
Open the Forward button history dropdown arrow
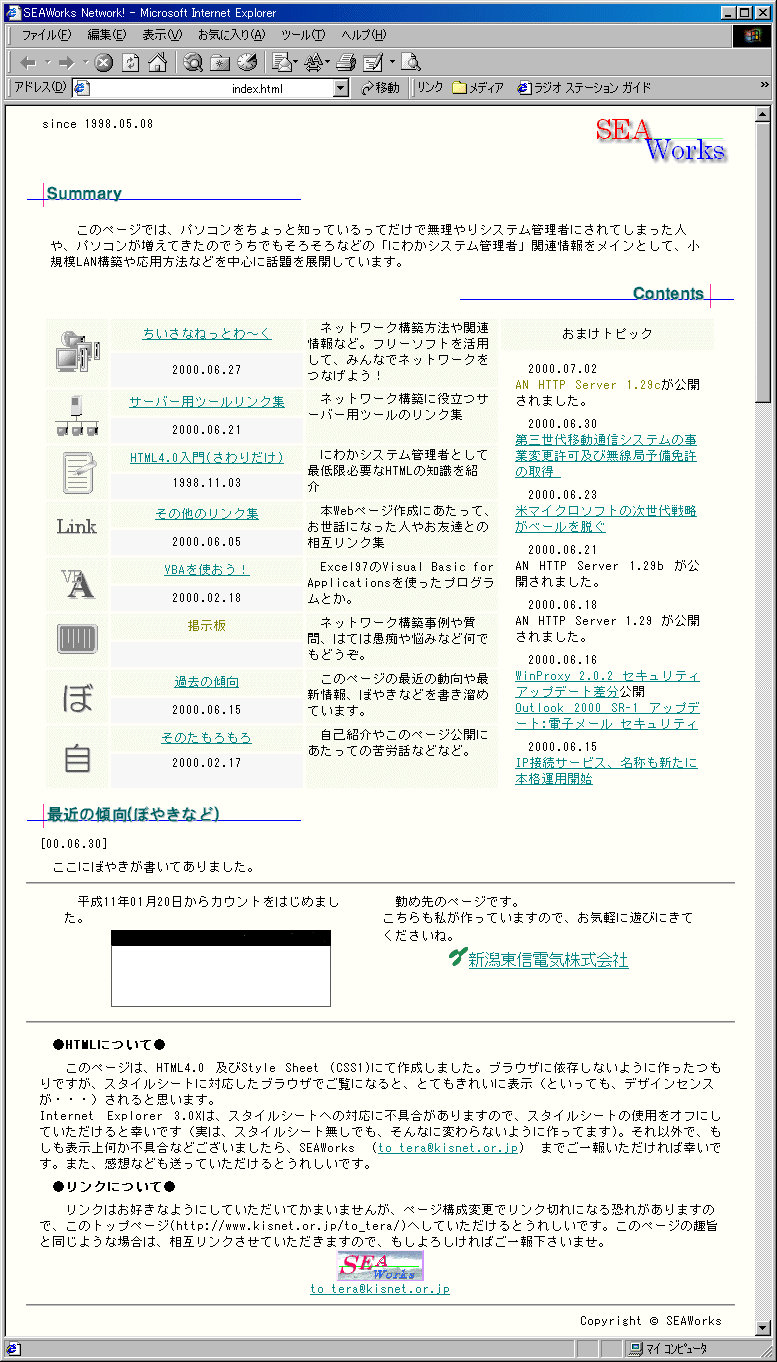click(x=86, y=63)
